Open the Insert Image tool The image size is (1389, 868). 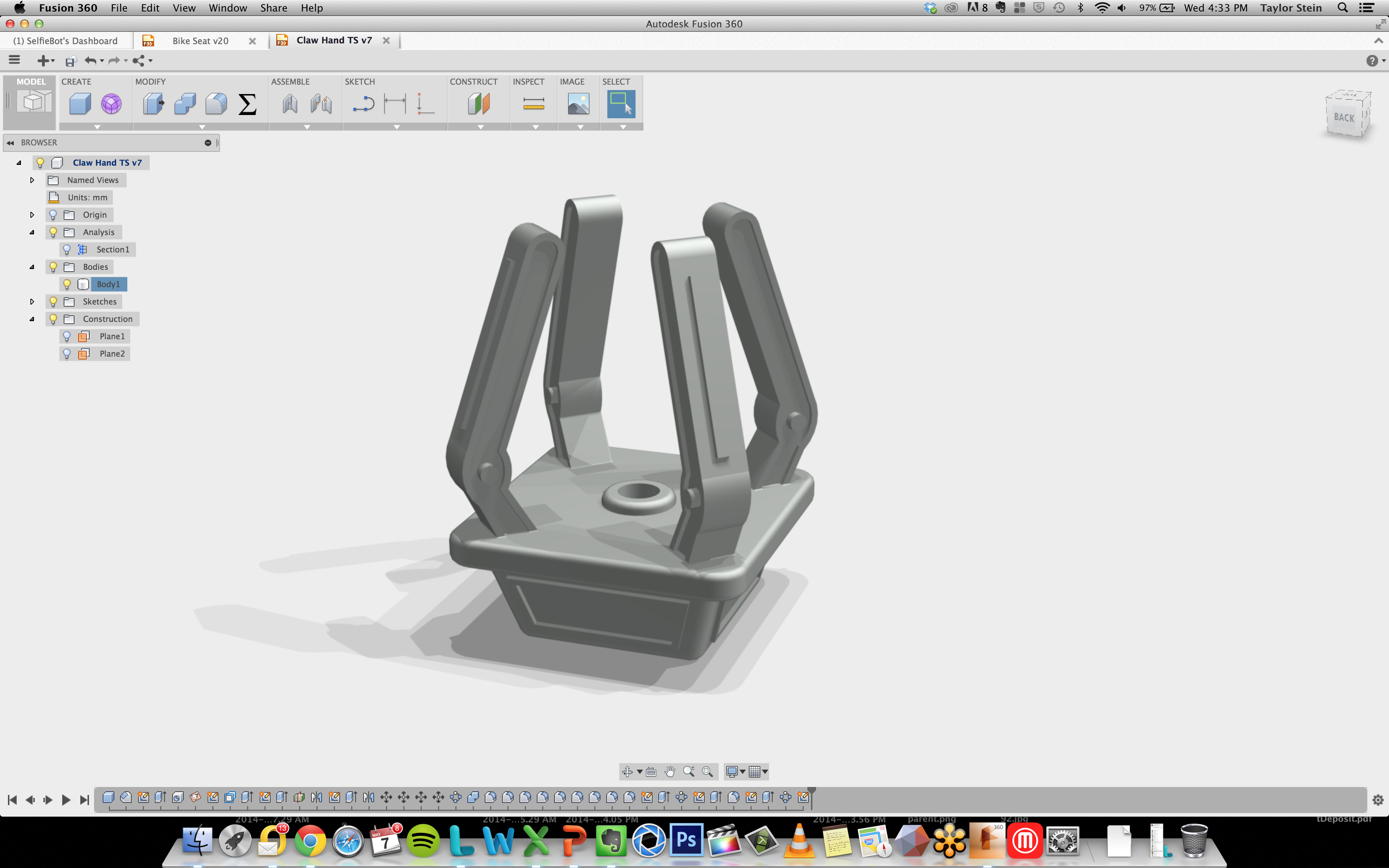578,104
